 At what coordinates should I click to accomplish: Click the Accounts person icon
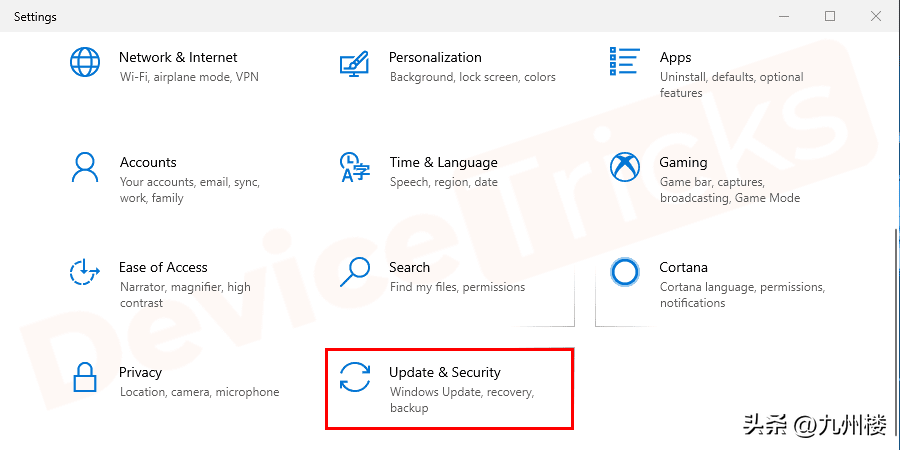click(85, 167)
